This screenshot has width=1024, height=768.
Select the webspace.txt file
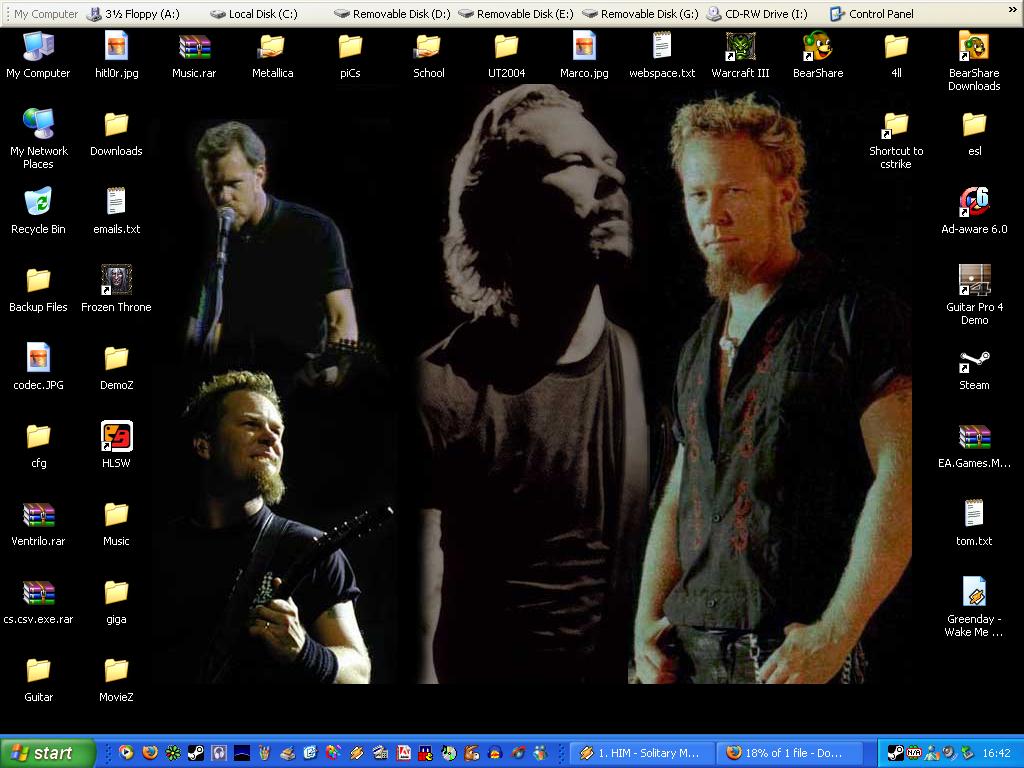coord(662,48)
